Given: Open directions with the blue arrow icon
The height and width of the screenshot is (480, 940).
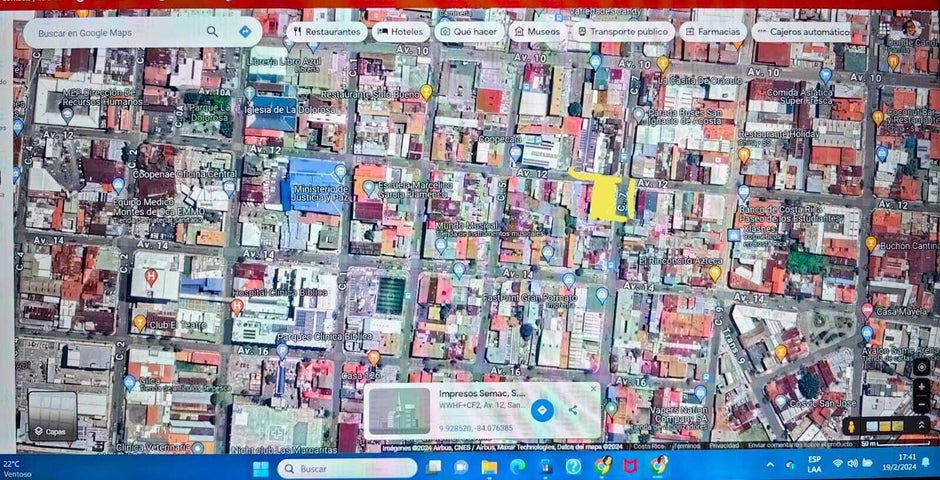Looking at the screenshot, I should click(244, 32).
